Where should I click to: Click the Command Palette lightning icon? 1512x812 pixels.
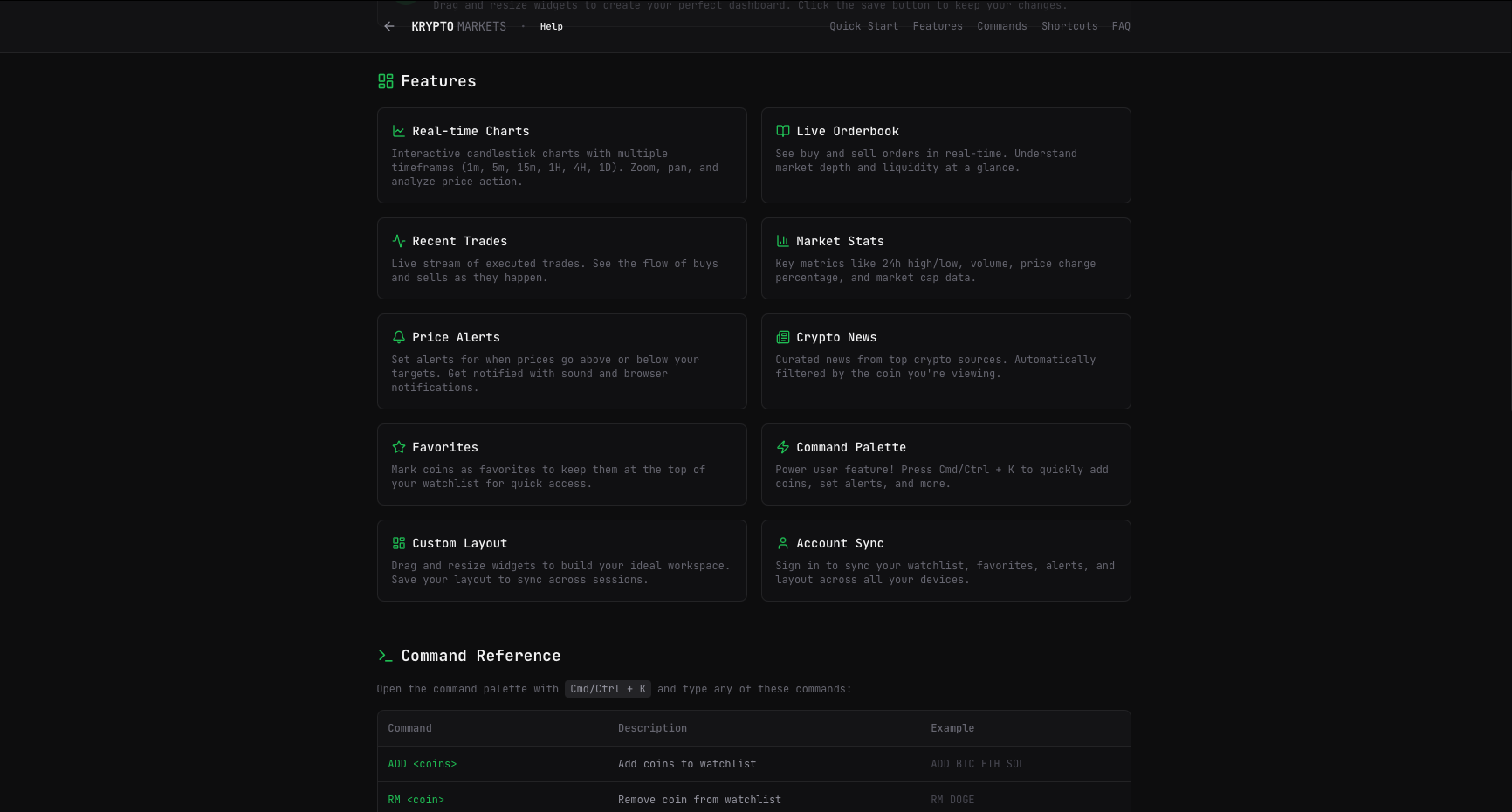783,447
